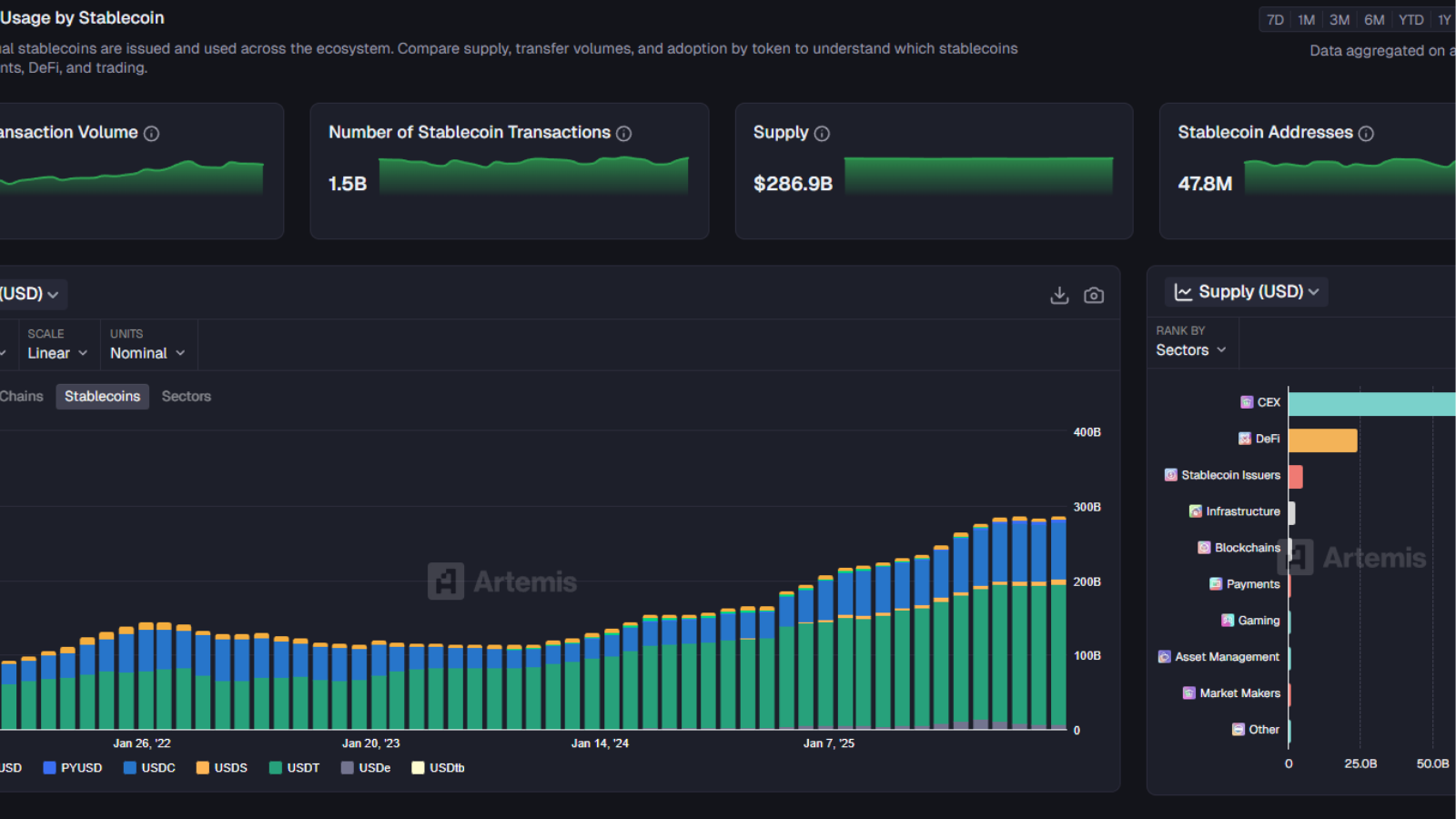Toggle USDS series in chart legend
This screenshot has width=1456, height=819.
(222, 768)
